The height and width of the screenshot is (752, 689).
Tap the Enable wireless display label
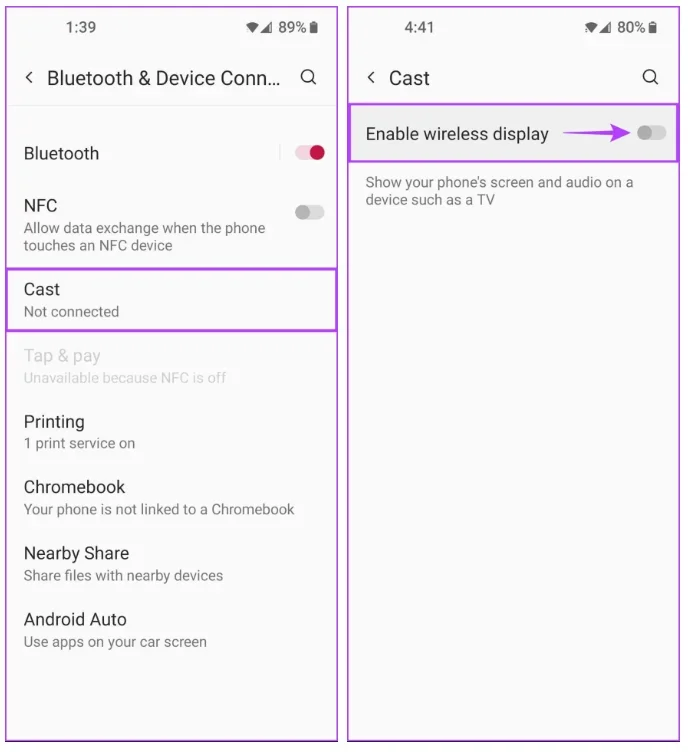point(457,134)
